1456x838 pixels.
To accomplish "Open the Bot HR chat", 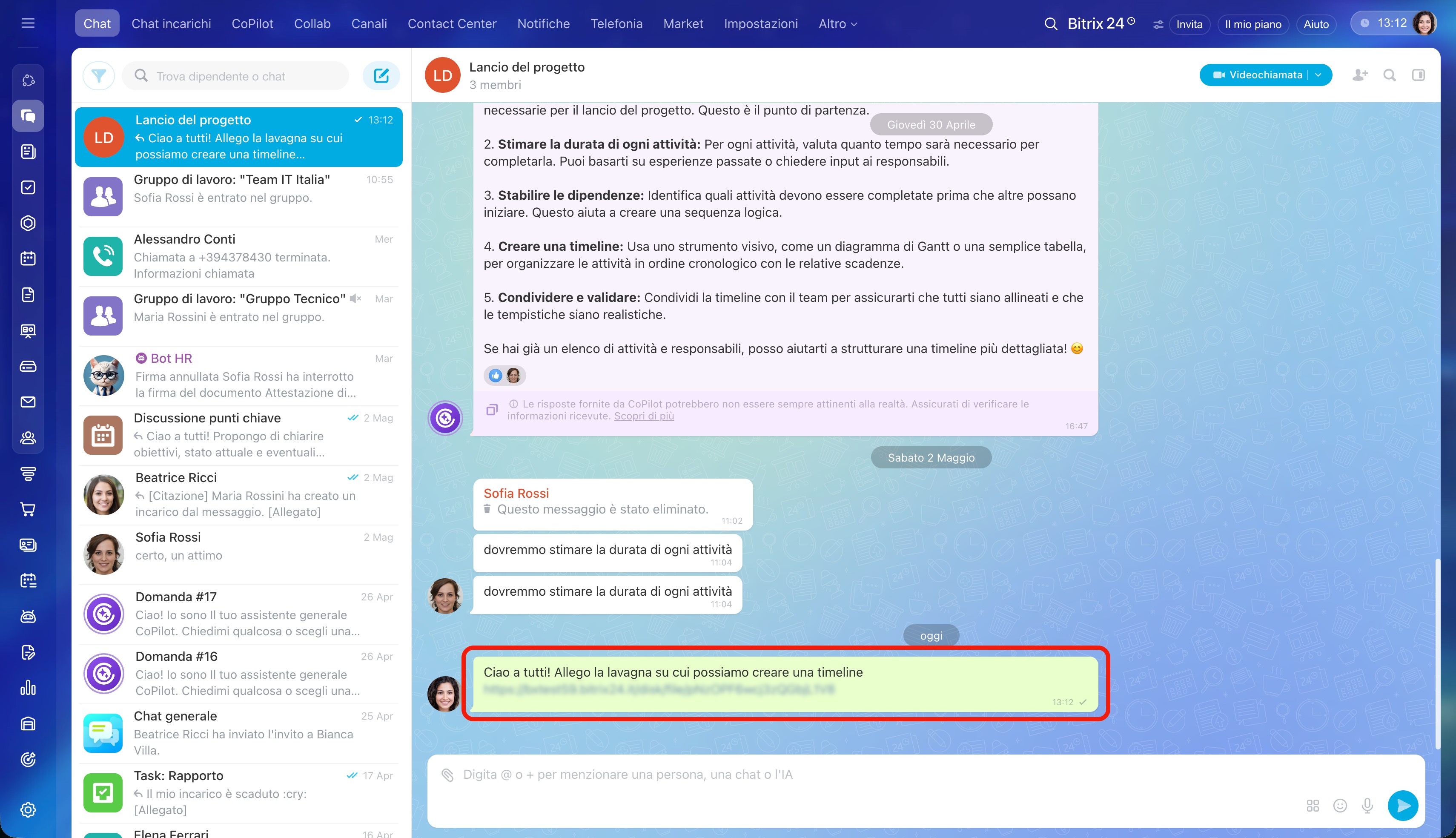I will point(239,375).
